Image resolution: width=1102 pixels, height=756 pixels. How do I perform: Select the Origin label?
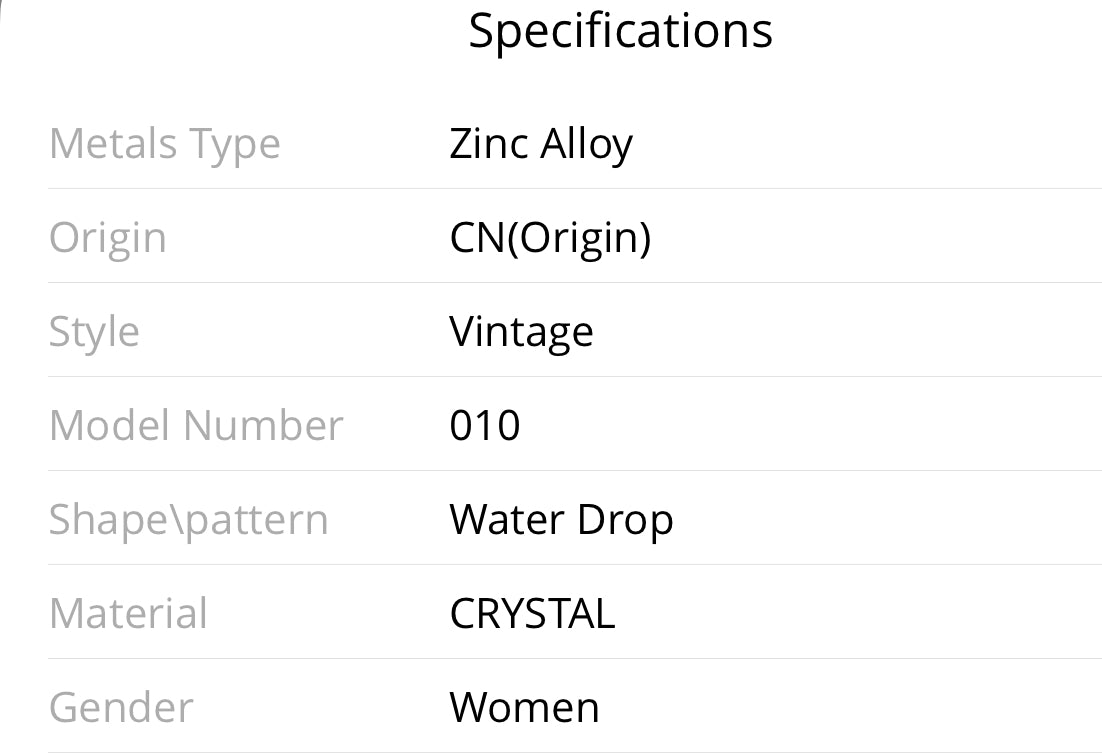pos(108,238)
